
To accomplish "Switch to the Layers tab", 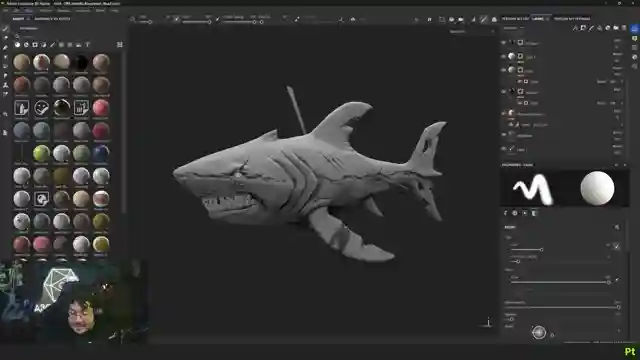I will (538, 18).
